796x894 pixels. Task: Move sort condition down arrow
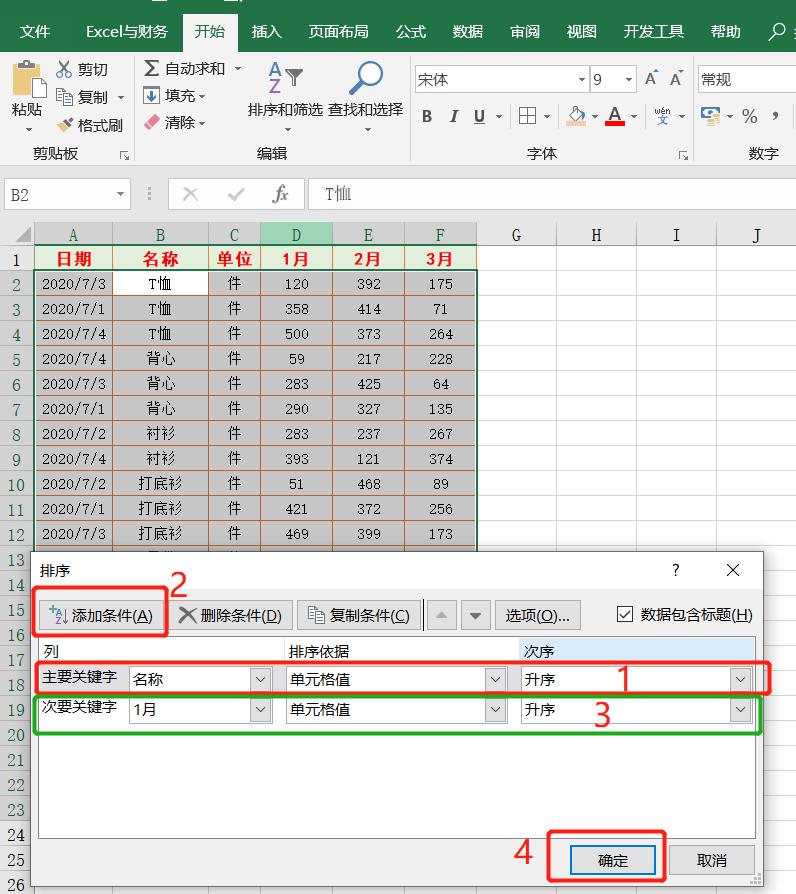point(476,615)
